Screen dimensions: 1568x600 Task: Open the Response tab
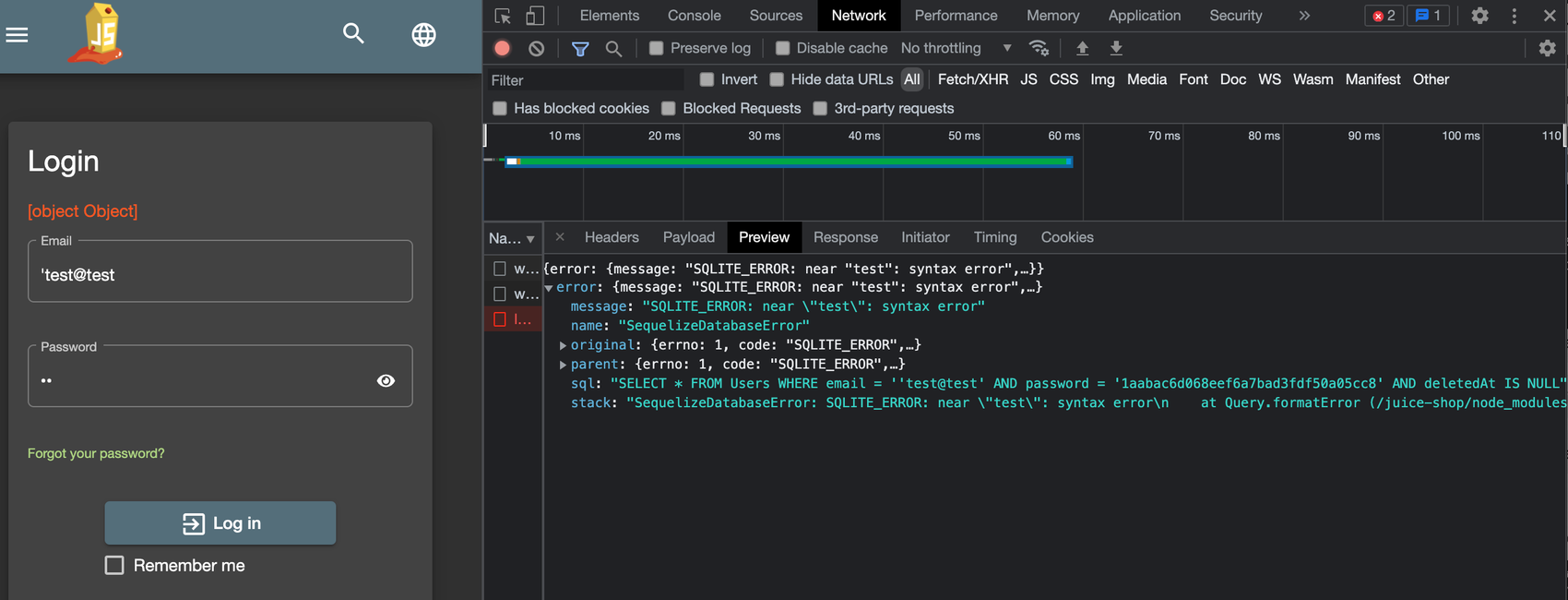pyautogui.click(x=845, y=237)
